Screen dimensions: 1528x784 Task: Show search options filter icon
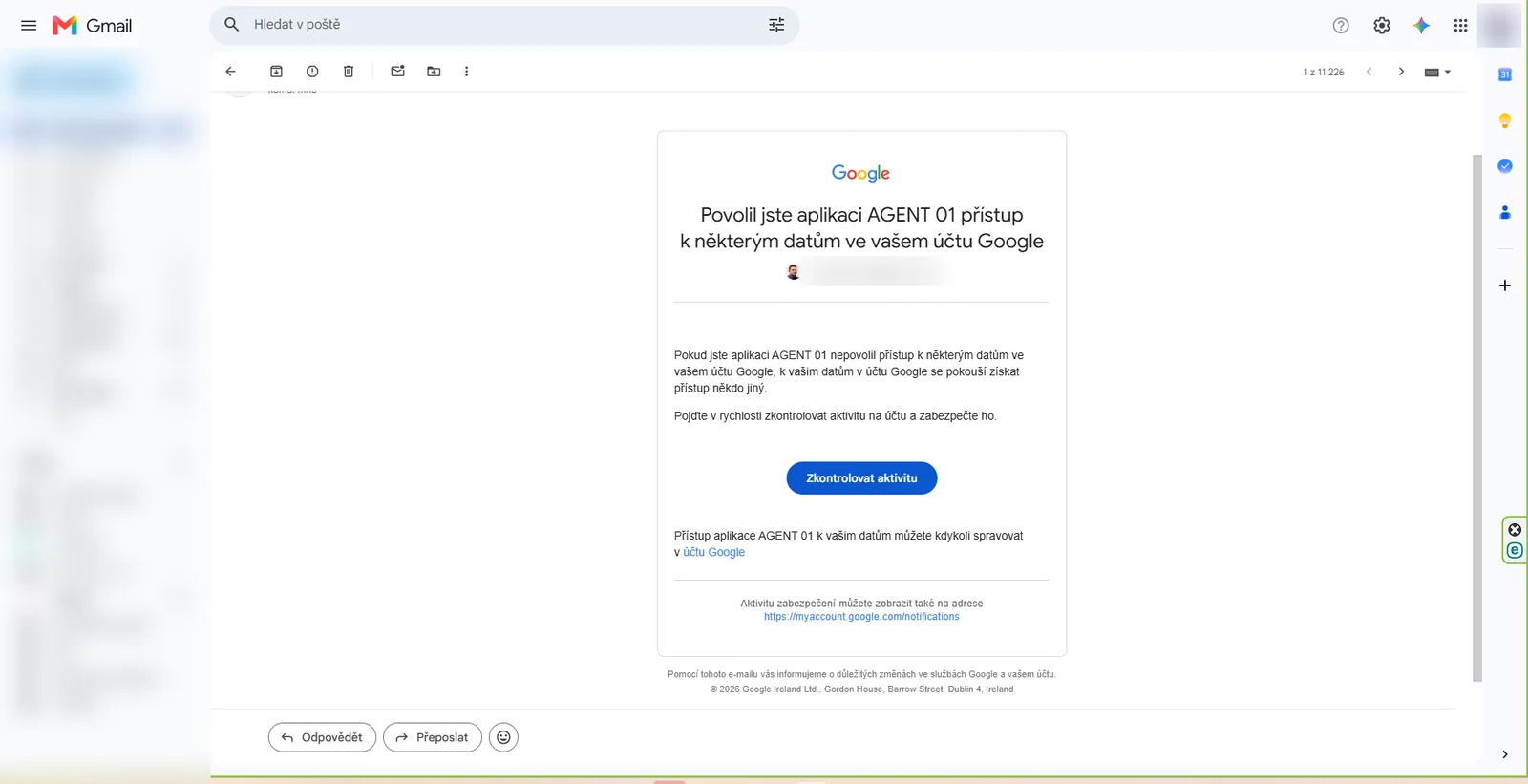[776, 25]
